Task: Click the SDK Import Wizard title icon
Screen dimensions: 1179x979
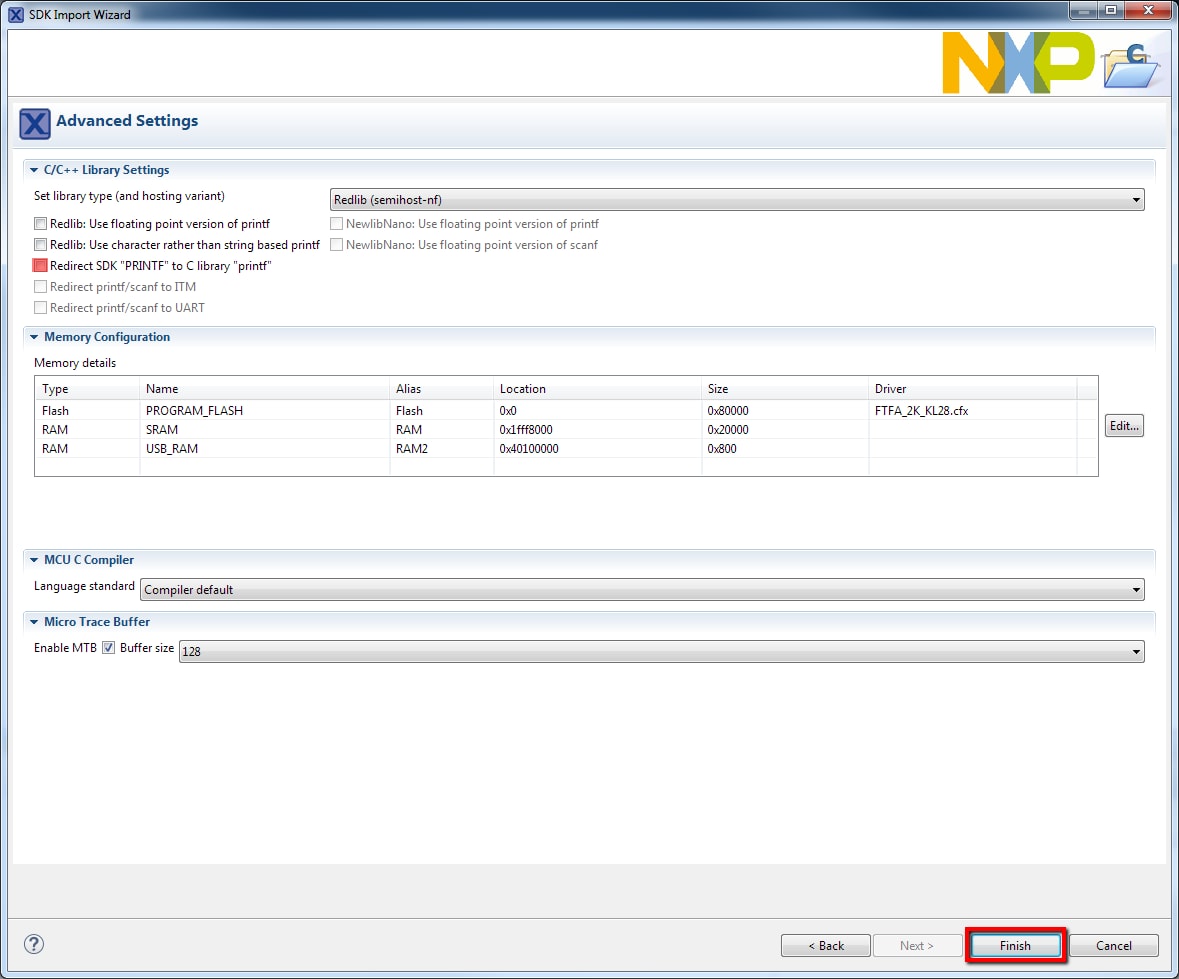Action: pyautogui.click(x=16, y=14)
